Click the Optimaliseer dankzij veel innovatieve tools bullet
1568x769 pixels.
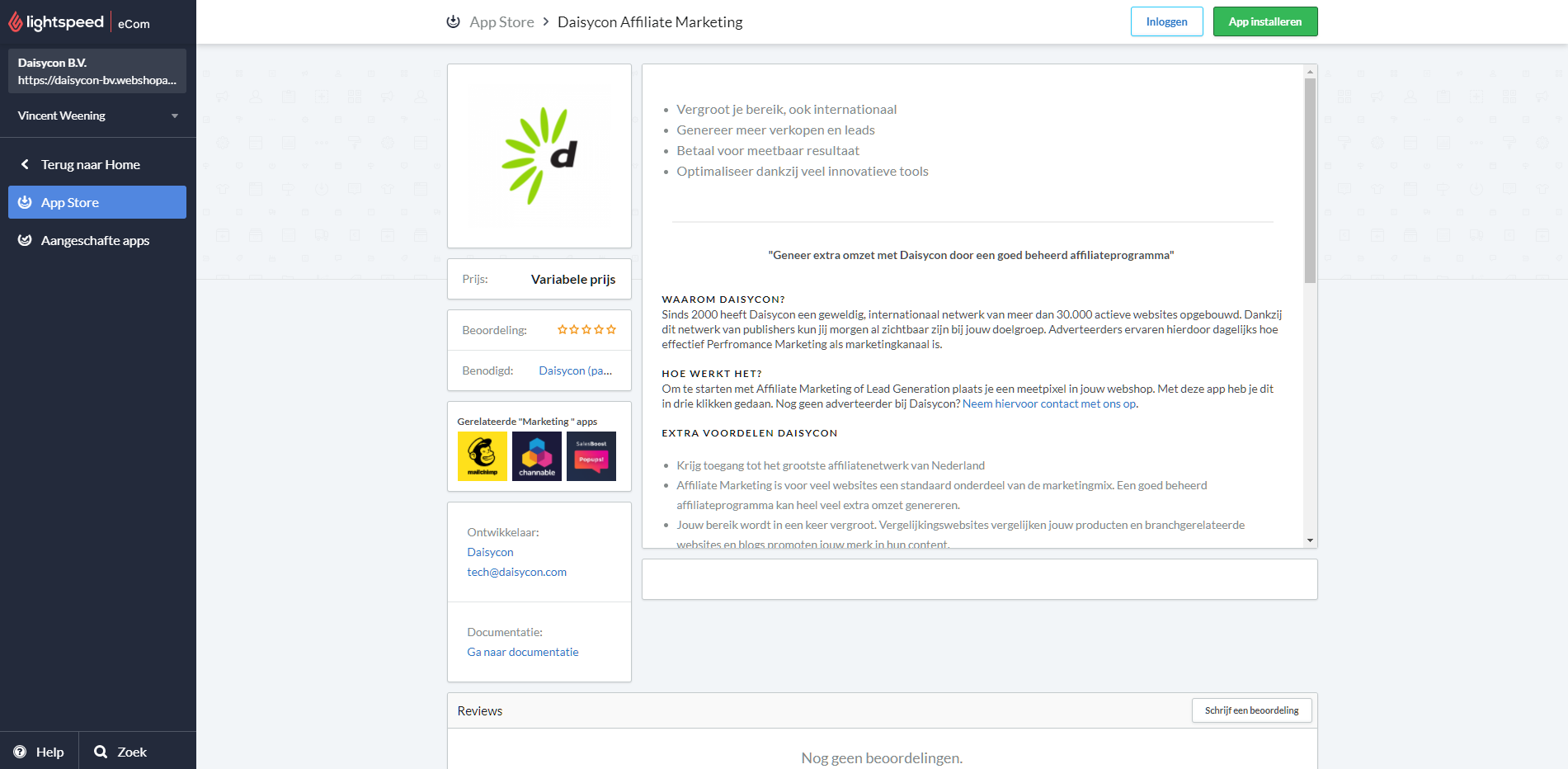(x=803, y=171)
